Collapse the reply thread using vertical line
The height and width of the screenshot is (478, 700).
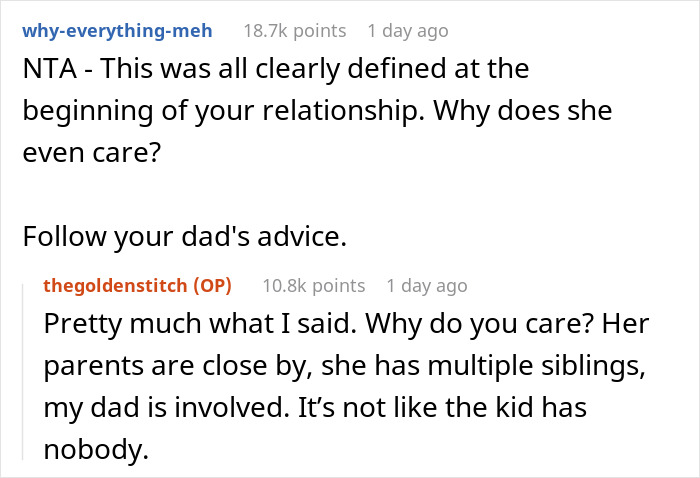[23, 371]
